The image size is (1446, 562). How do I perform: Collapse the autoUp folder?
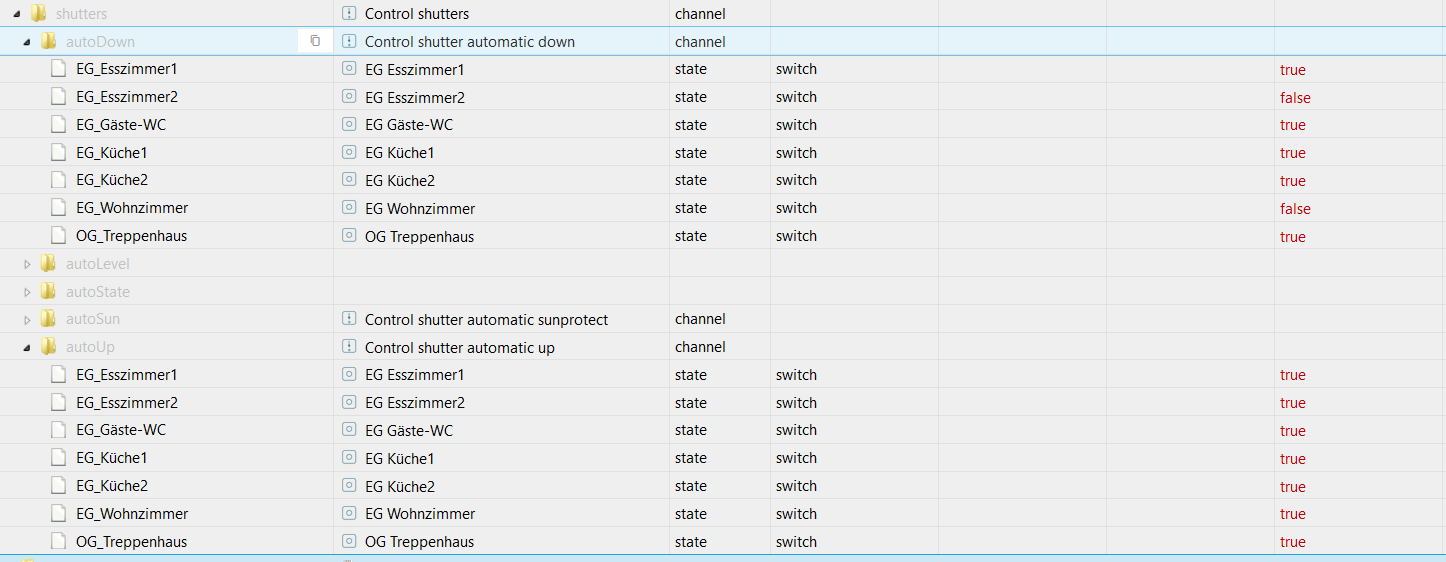pyautogui.click(x=28, y=347)
